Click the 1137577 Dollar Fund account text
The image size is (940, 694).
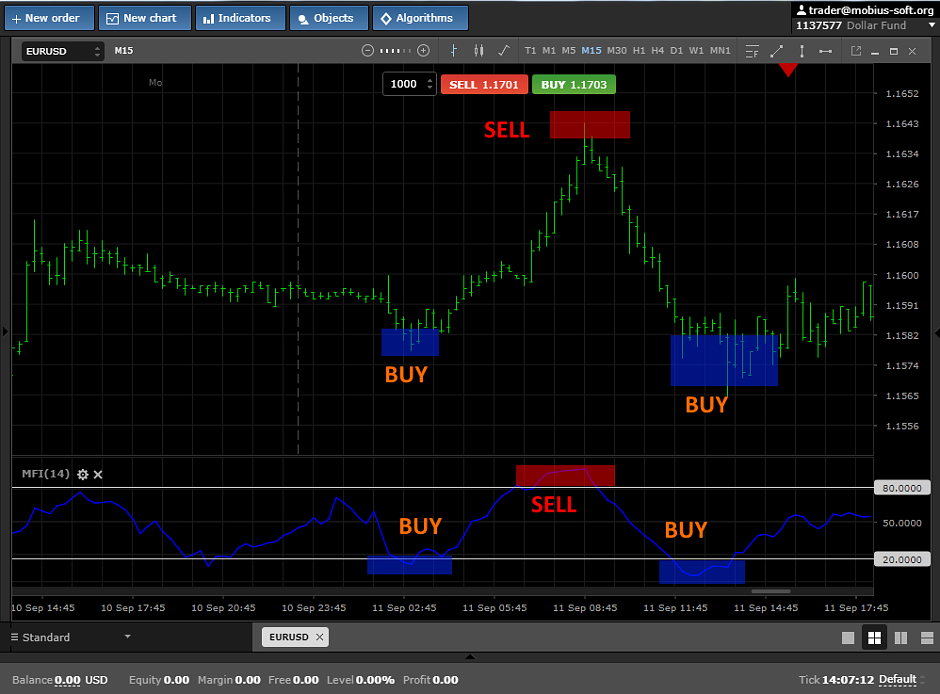tap(851, 26)
